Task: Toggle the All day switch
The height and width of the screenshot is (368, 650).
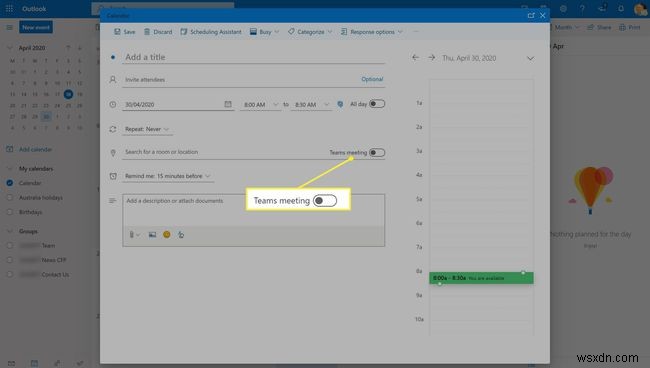Action: [377, 104]
